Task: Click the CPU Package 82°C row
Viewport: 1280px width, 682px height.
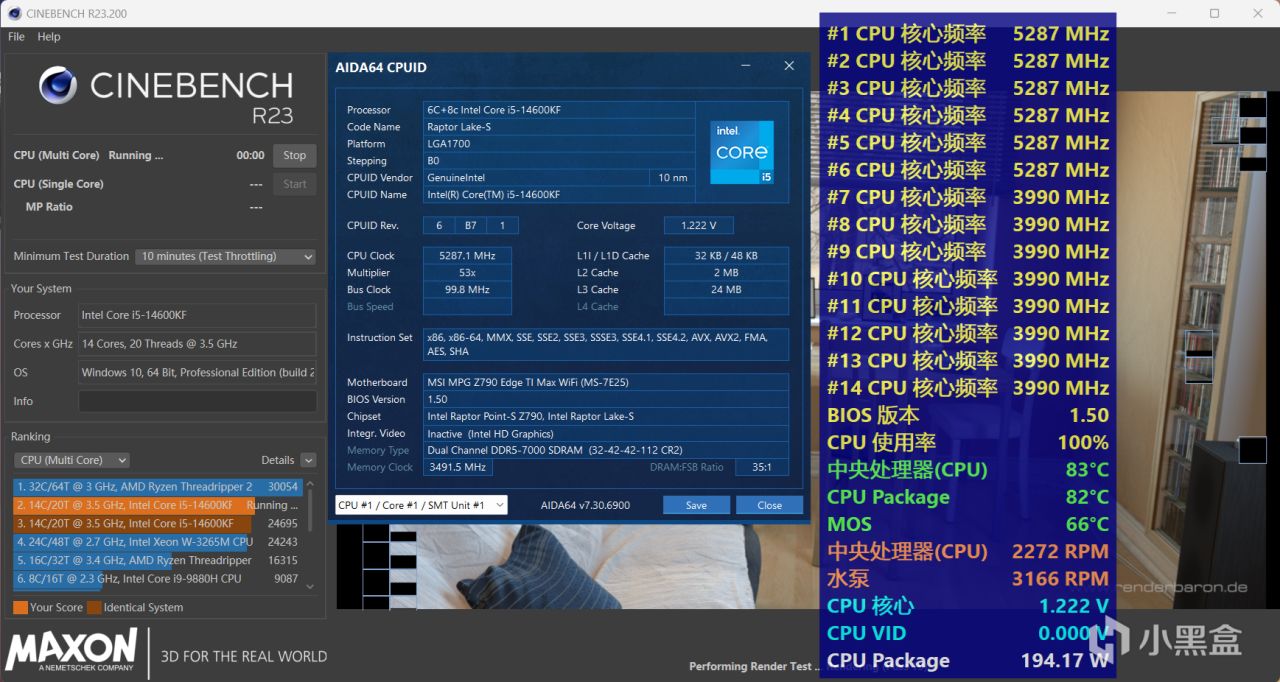Action: [967, 497]
